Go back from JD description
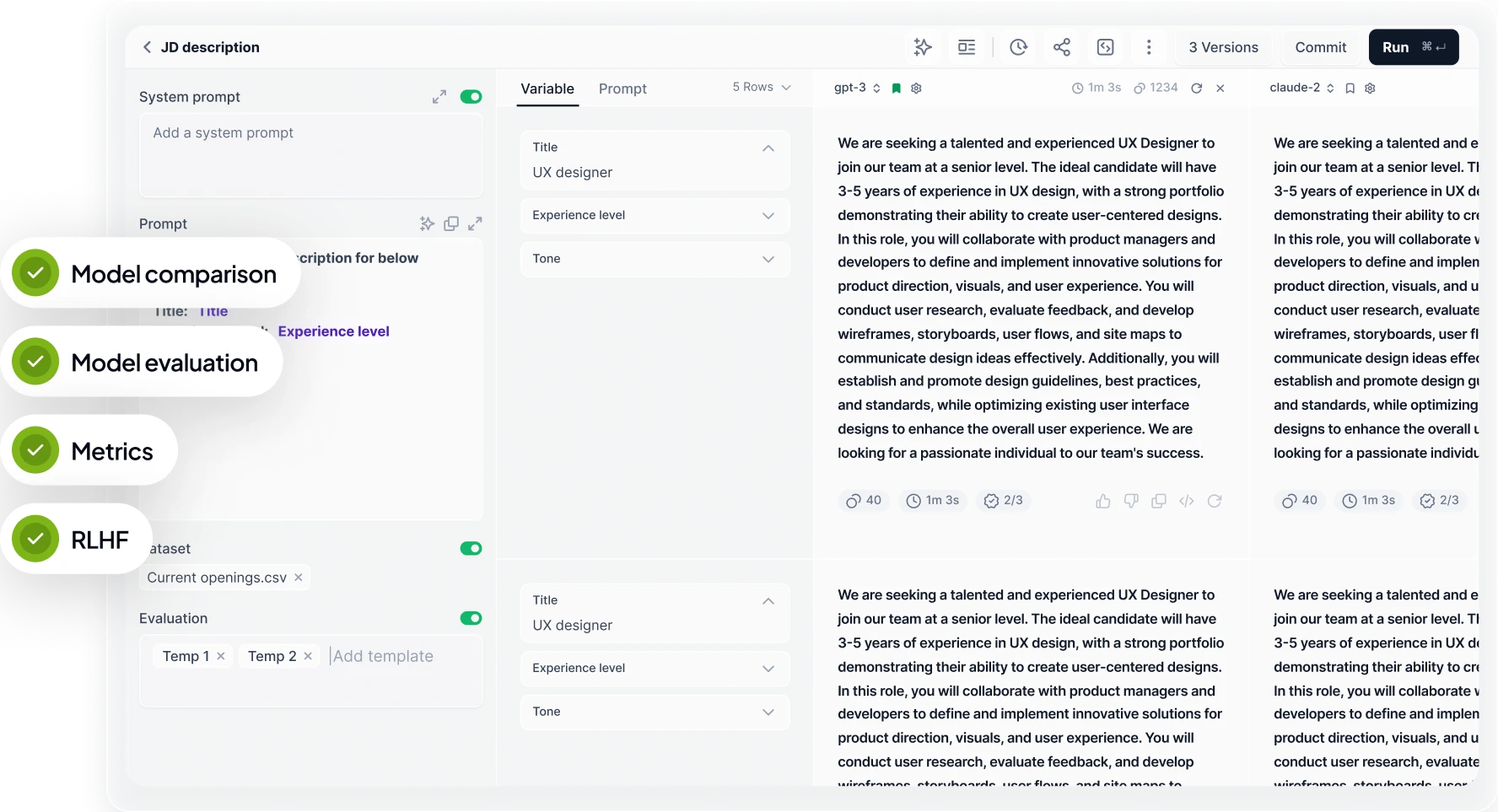This screenshot has height=812, width=1498. pos(147,47)
